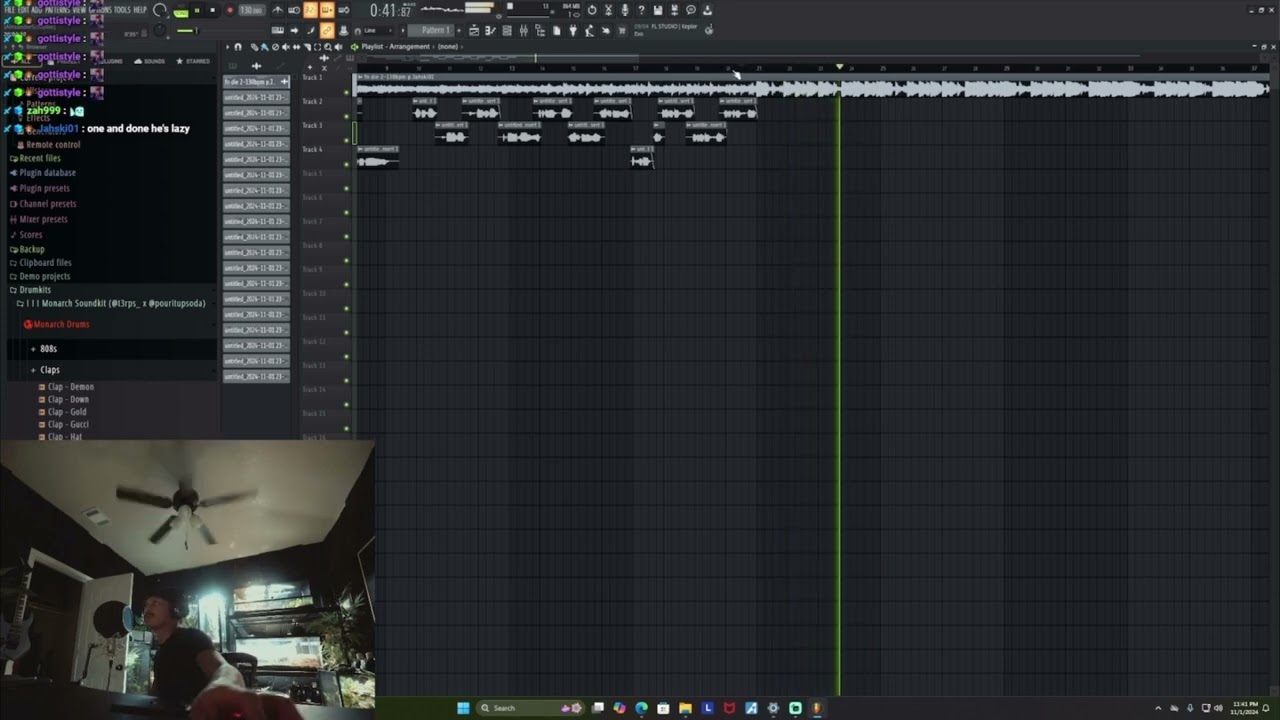Screen dimensions: 1280x720
Task: Select the Clap - Demon sample
Action: click(66, 387)
